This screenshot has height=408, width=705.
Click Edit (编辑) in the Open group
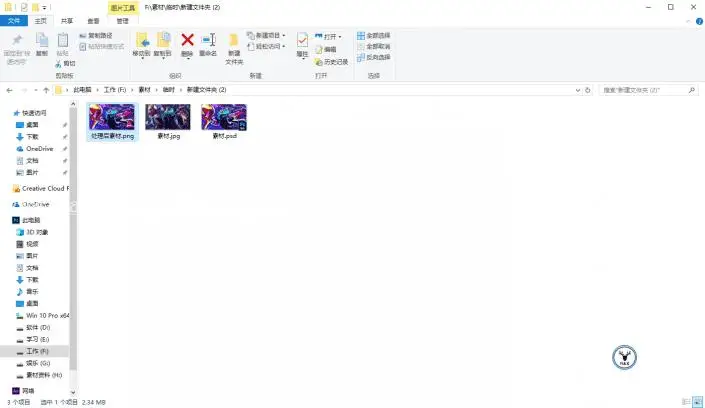(x=326, y=49)
